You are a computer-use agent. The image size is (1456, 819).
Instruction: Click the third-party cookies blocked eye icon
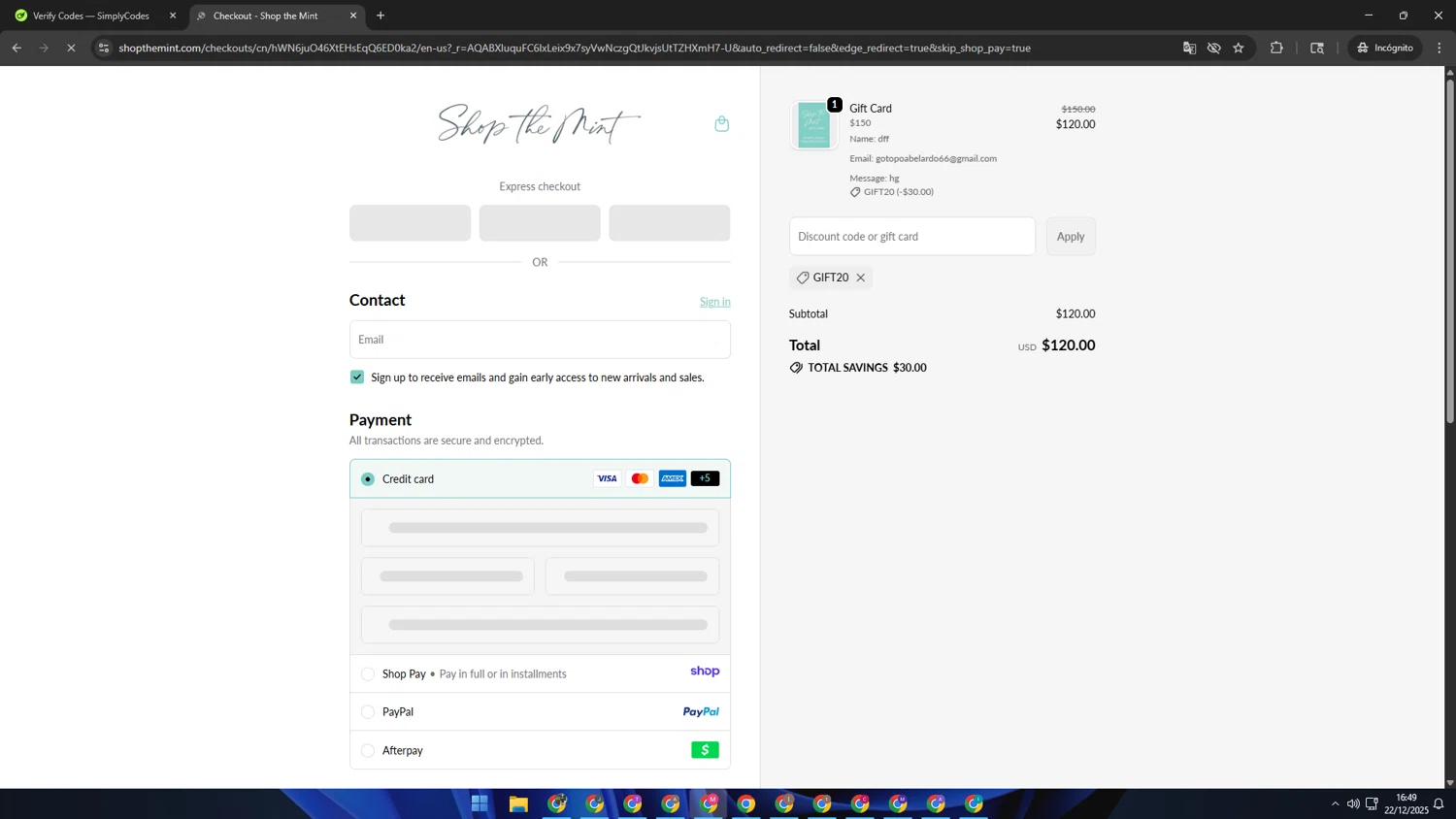tap(1214, 48)
